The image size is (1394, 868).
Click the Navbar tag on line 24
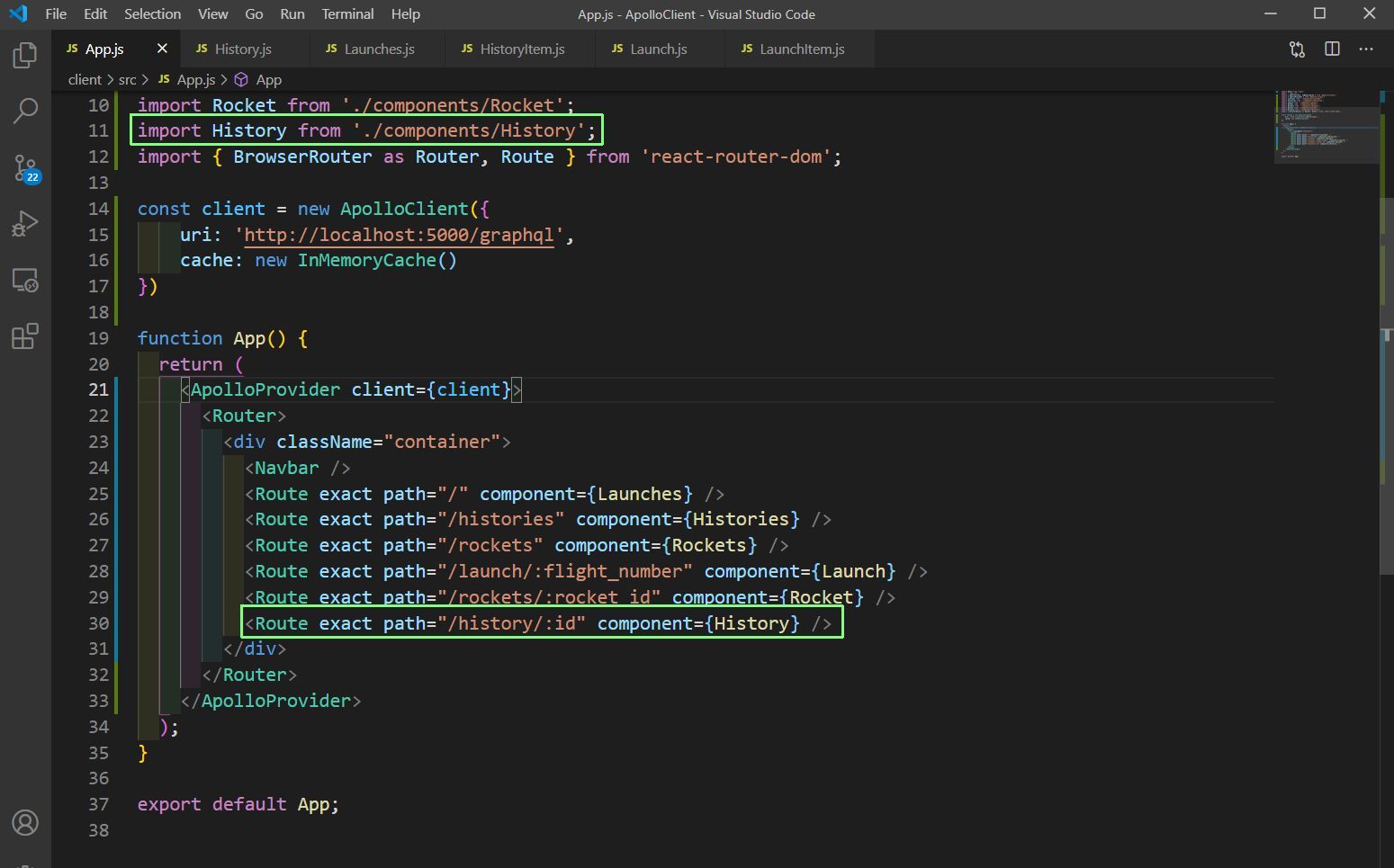coord(298,468)
